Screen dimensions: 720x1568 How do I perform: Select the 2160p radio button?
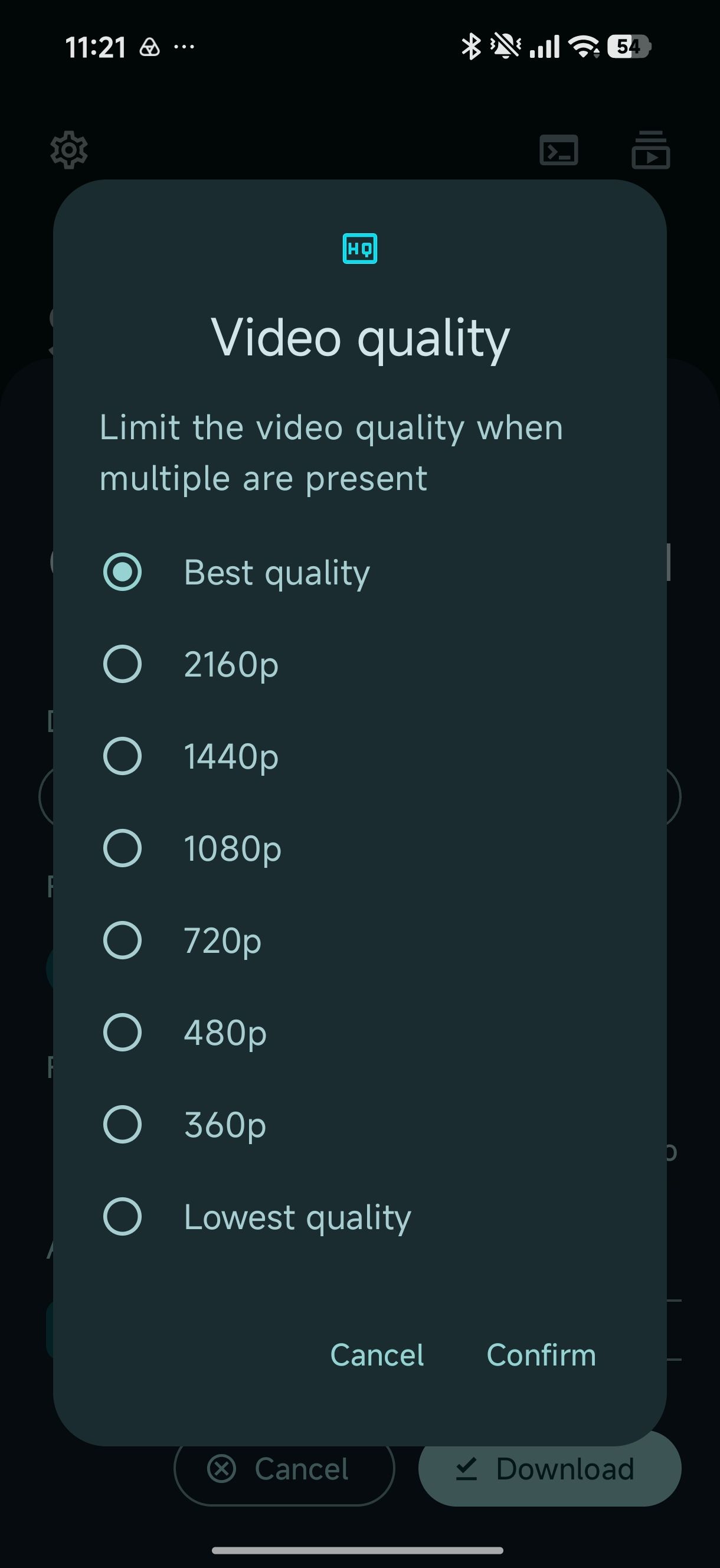click(x=122, y=664)
